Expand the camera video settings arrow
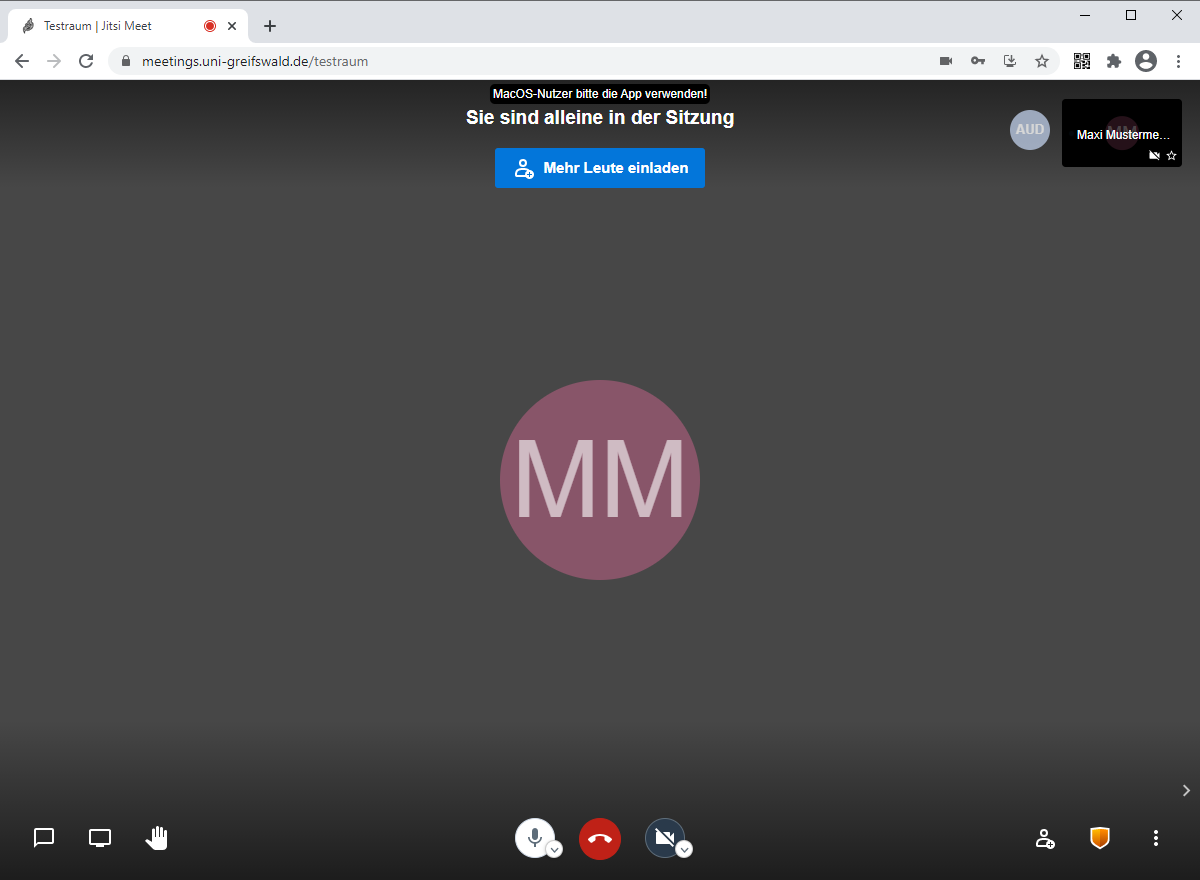 (x=684, y=850)
